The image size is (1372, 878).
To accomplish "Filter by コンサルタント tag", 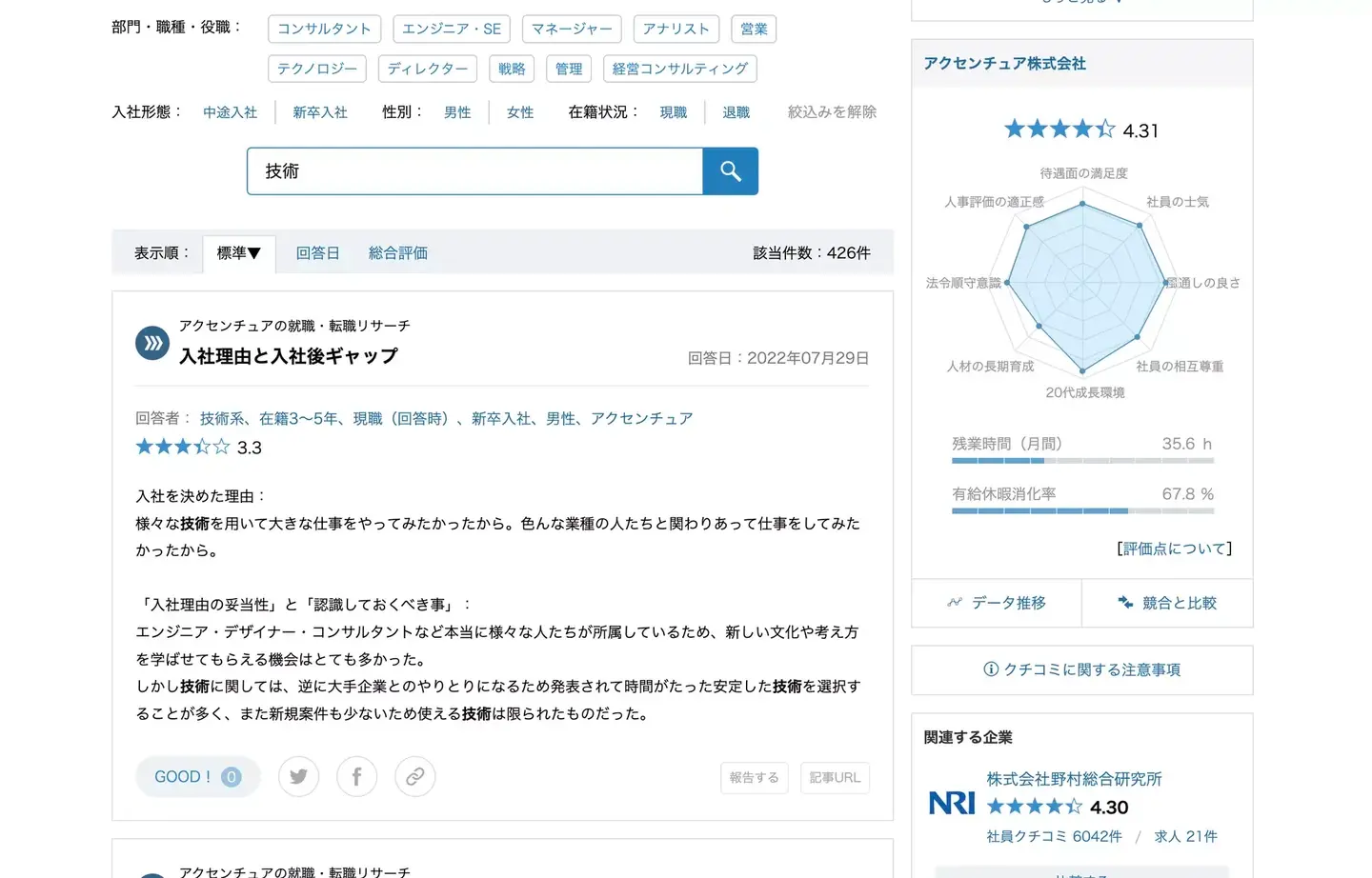I will (324, 29).
